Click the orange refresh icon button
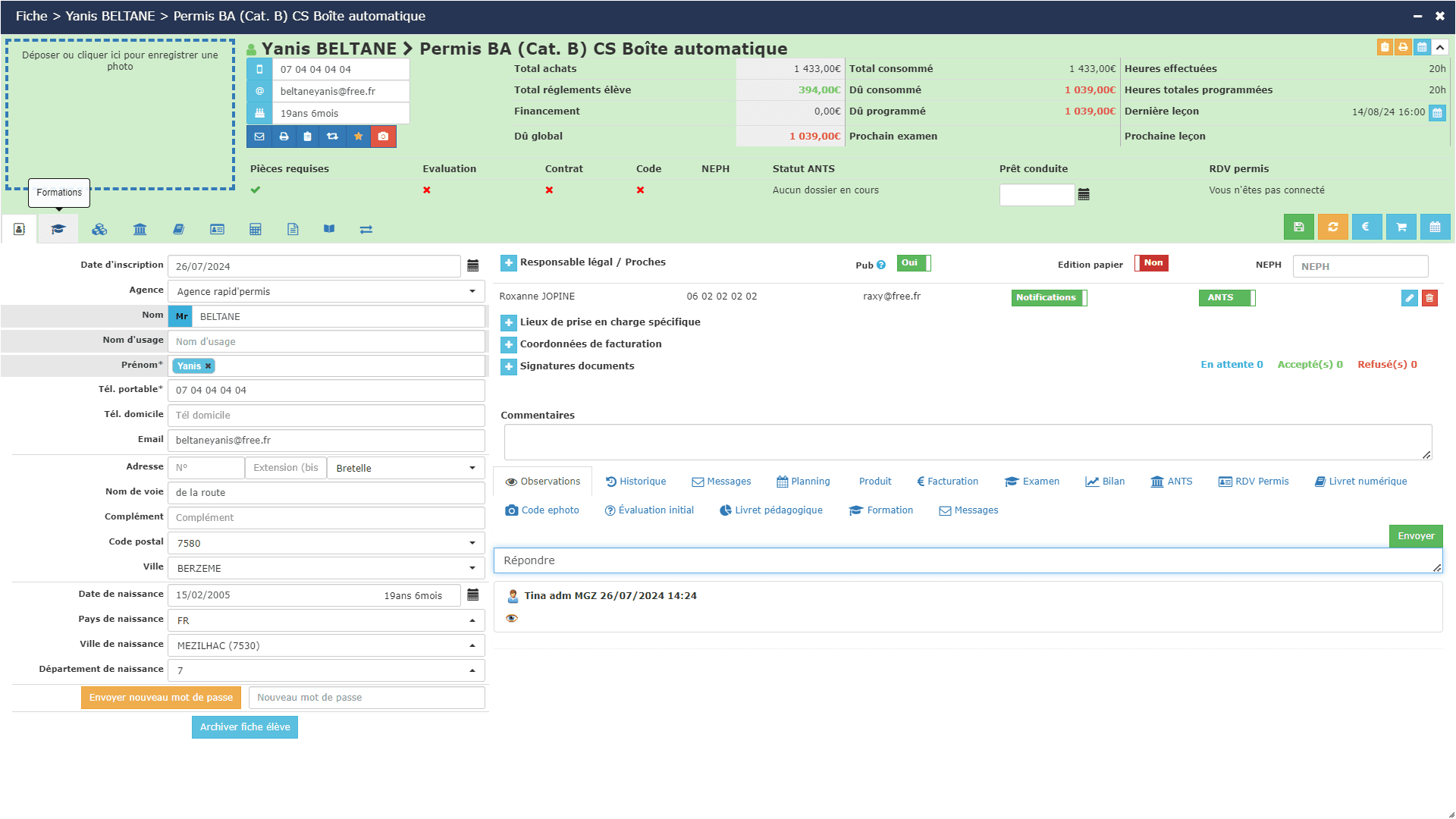This screenshot has width=1456, height=819. pyautogui.click(x=1332, y=227)
